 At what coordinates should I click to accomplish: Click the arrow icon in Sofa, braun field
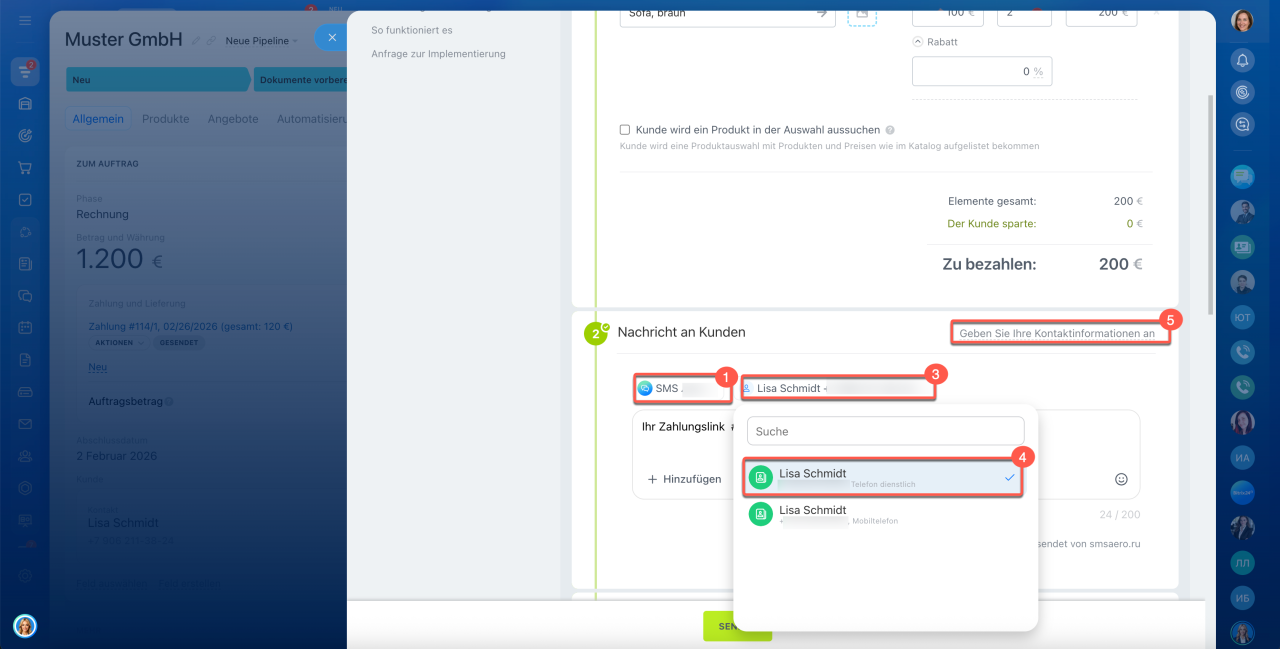click(822, 13)
